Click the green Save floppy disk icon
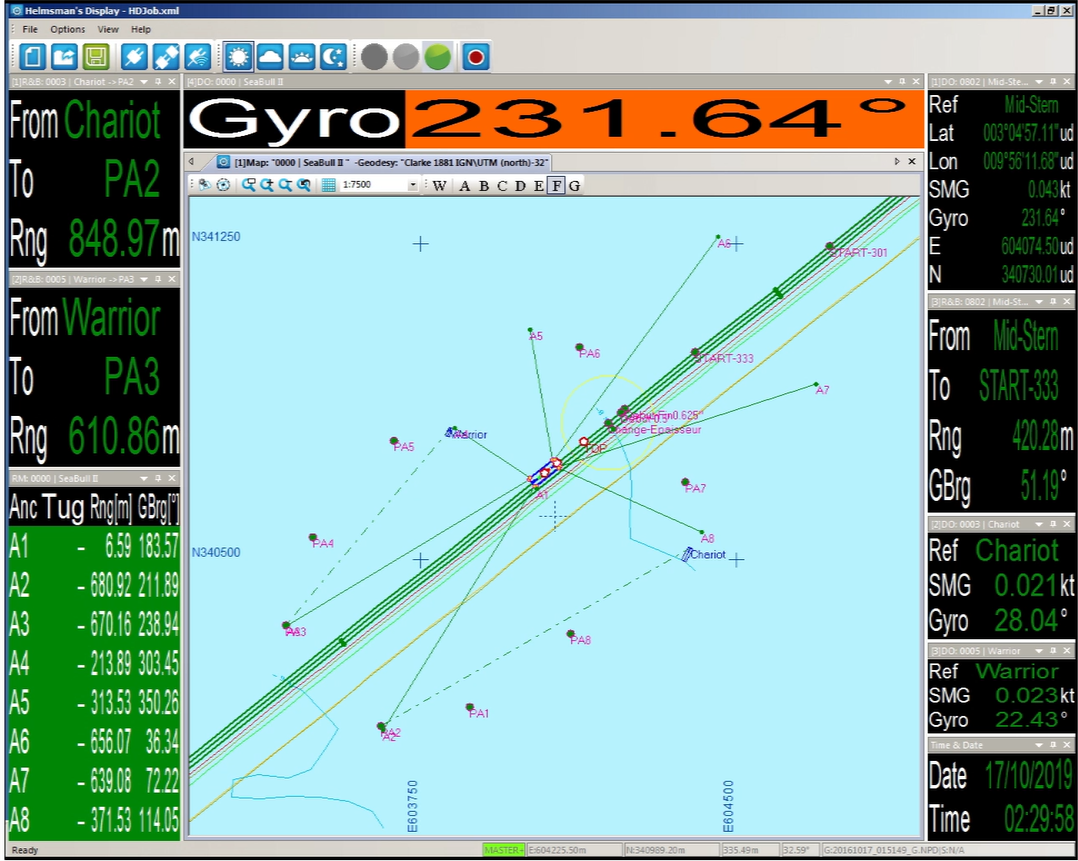Screen dimensions: 1078x861 click(x=96, y=56)
